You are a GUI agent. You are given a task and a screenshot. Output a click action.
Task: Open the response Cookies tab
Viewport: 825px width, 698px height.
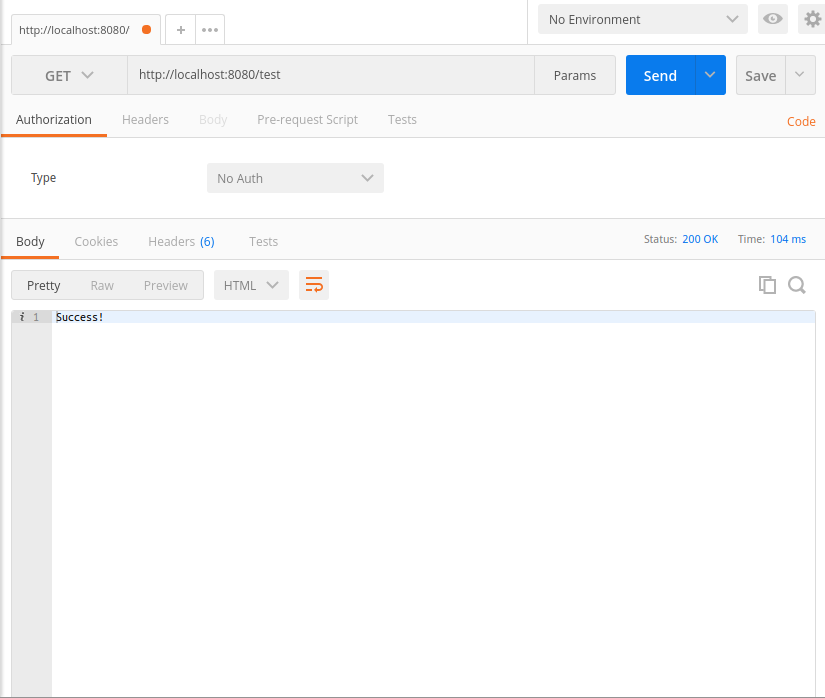[x=96, y=241]
